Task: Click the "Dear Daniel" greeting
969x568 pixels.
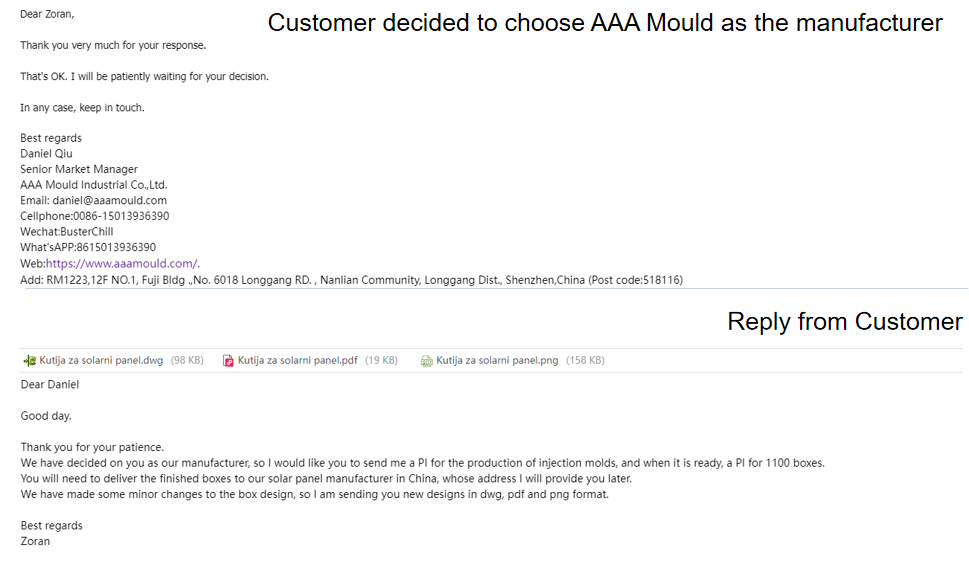Action: pyautogui.click(x=49, y=385)
